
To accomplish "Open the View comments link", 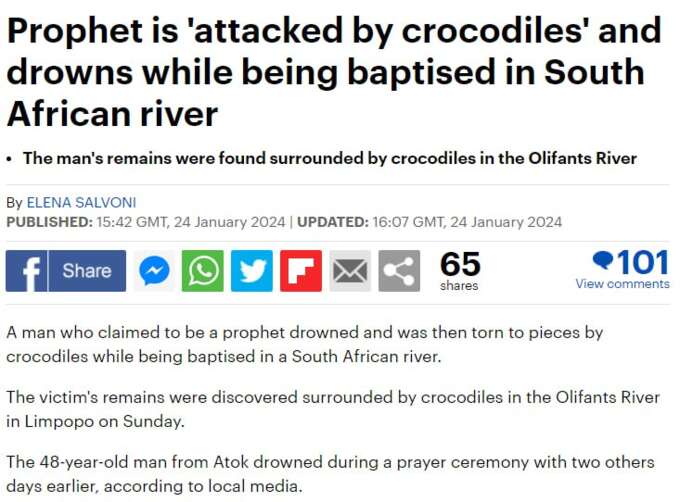I will click(x=622, y=284).
